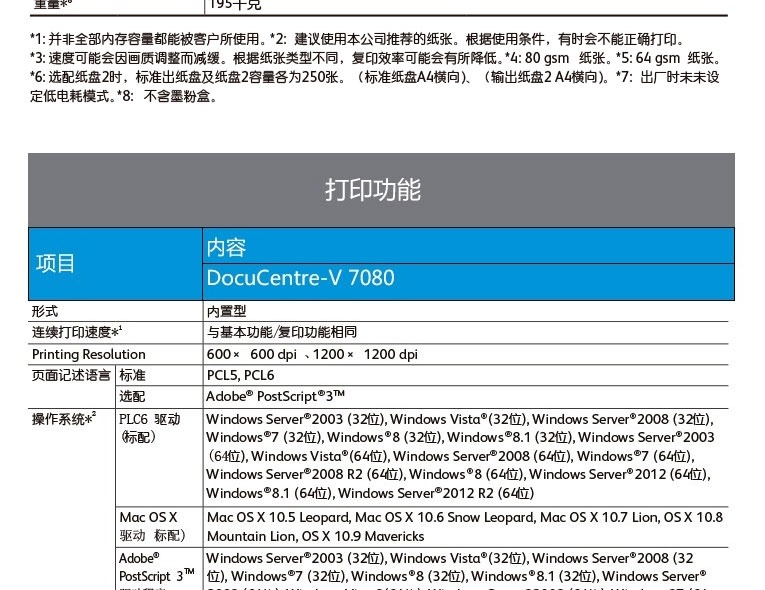The width and height of the screenshot is (765, 590).
Task: Select 与基本功能/复印功能相同 cell text
Action: click(282, 332)
